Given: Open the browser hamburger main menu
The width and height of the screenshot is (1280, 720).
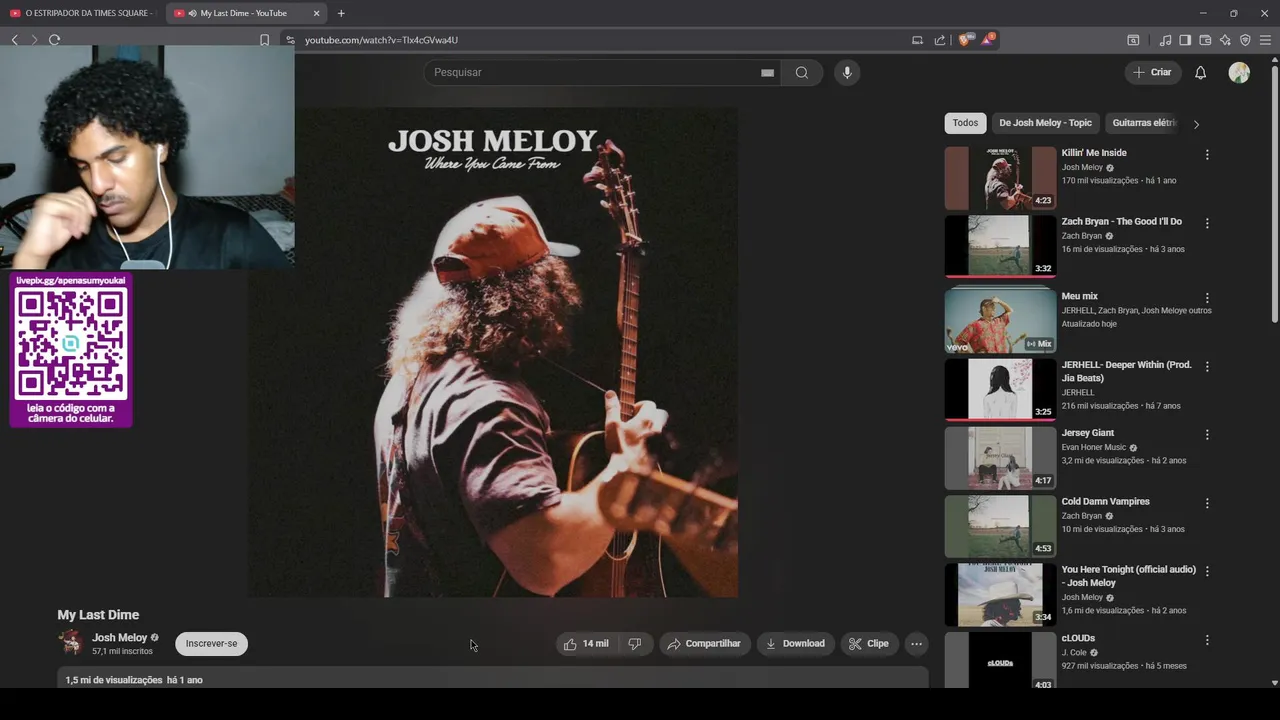Looking at the screenshot, I should (1265, 40).
